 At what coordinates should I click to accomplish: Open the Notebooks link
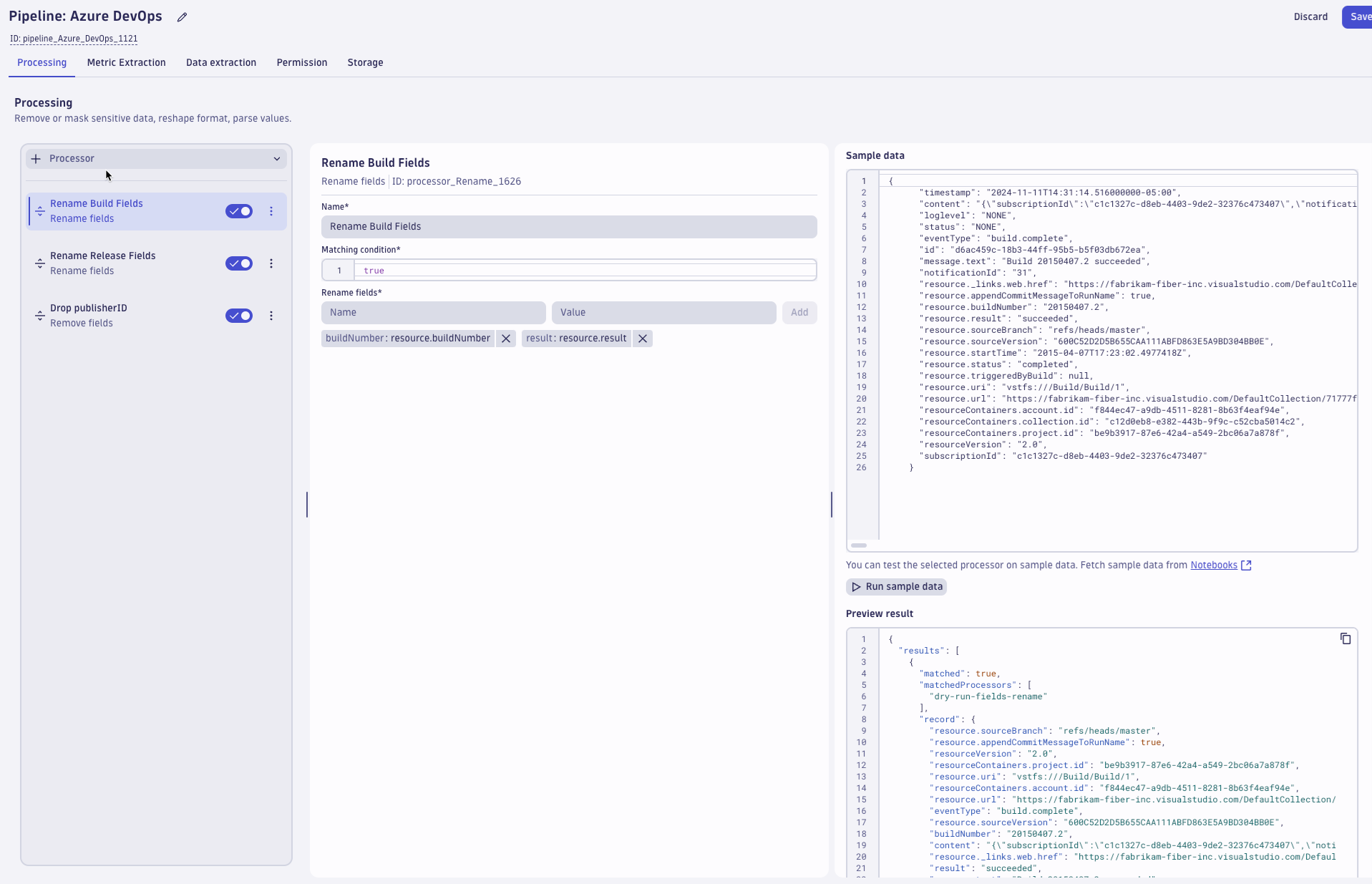[1215, 565]
